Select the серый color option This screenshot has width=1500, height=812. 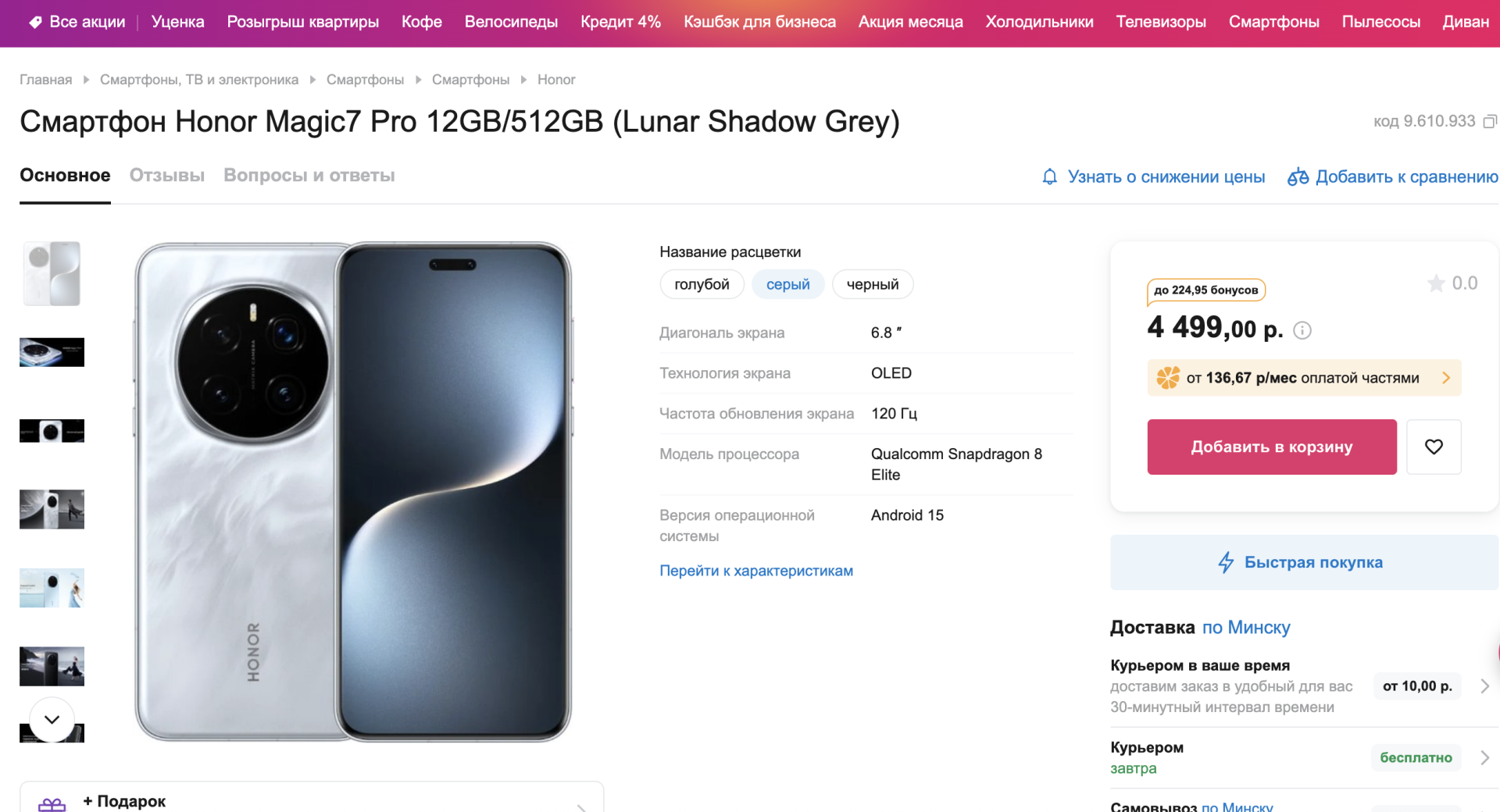(x=787, y=284)
